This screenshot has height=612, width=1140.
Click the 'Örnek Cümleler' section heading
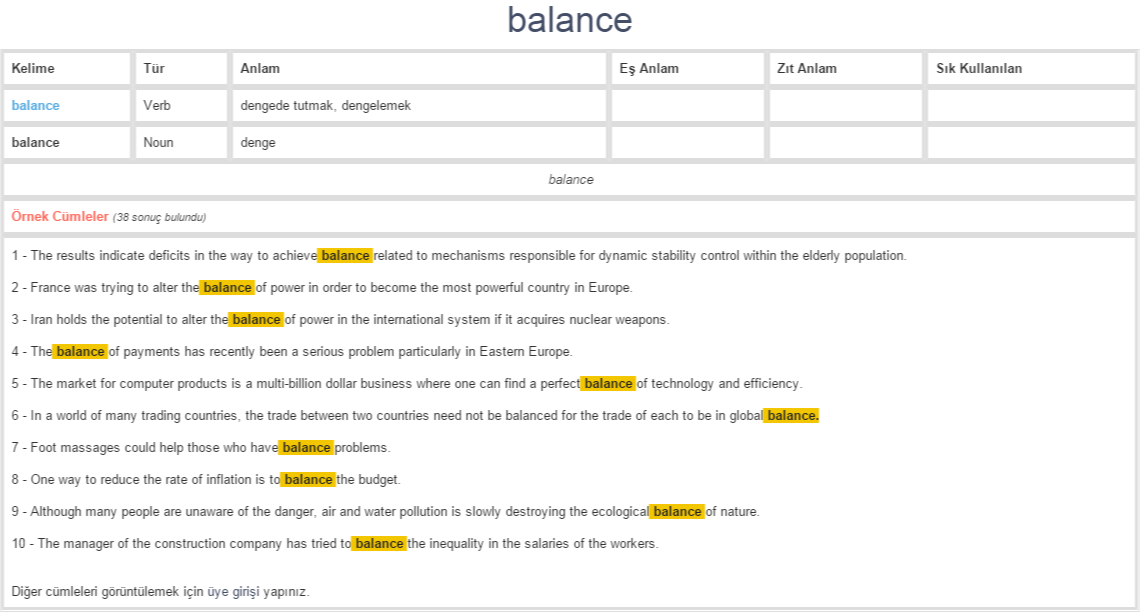[x=60, y=217]
